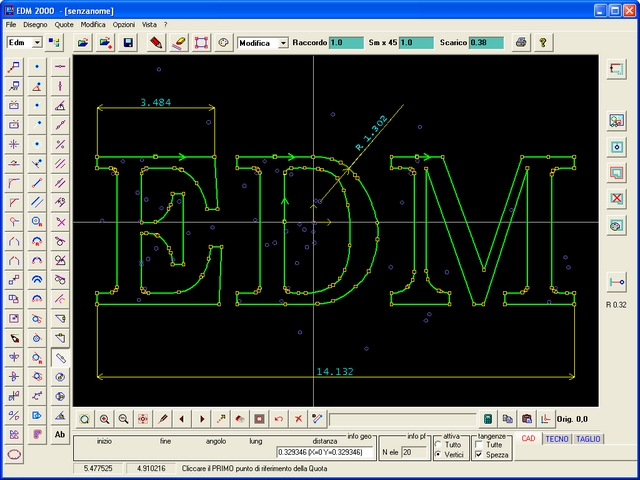Select the ruler measure tool in left palette
Image resolution: width=640 pixels, height=480 pixels.
[60, 358]
